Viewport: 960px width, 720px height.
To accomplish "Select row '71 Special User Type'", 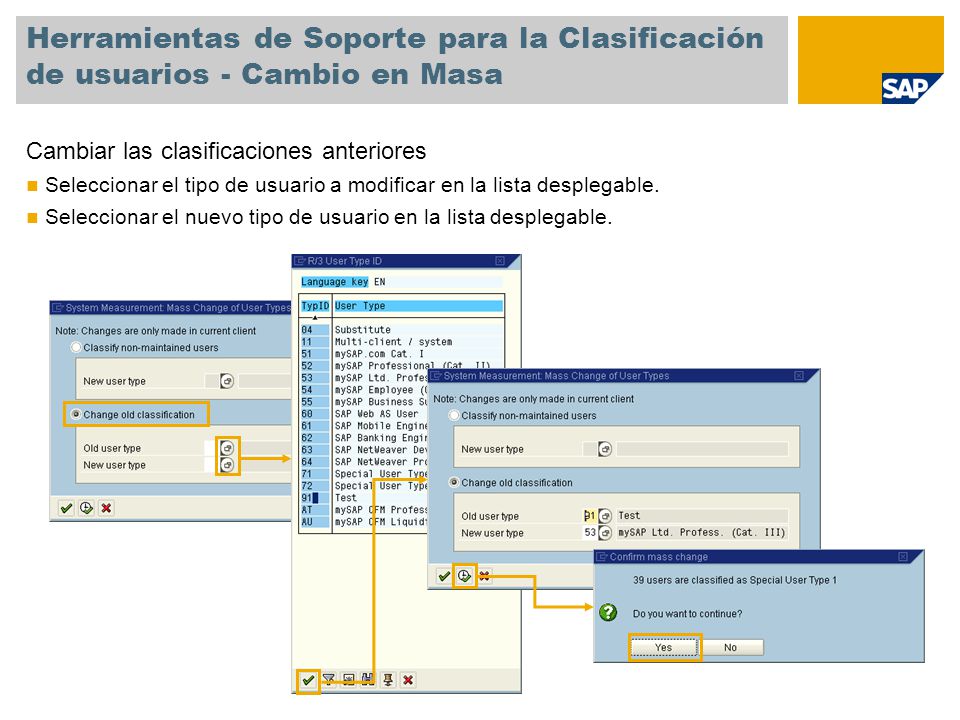I will (x=364, y=474).
